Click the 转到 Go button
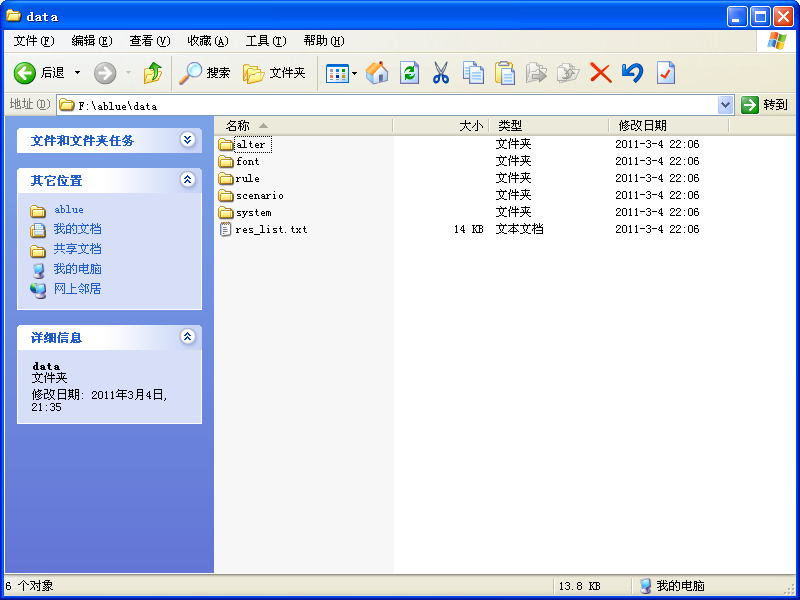800x600 pixels. point(765,105)
